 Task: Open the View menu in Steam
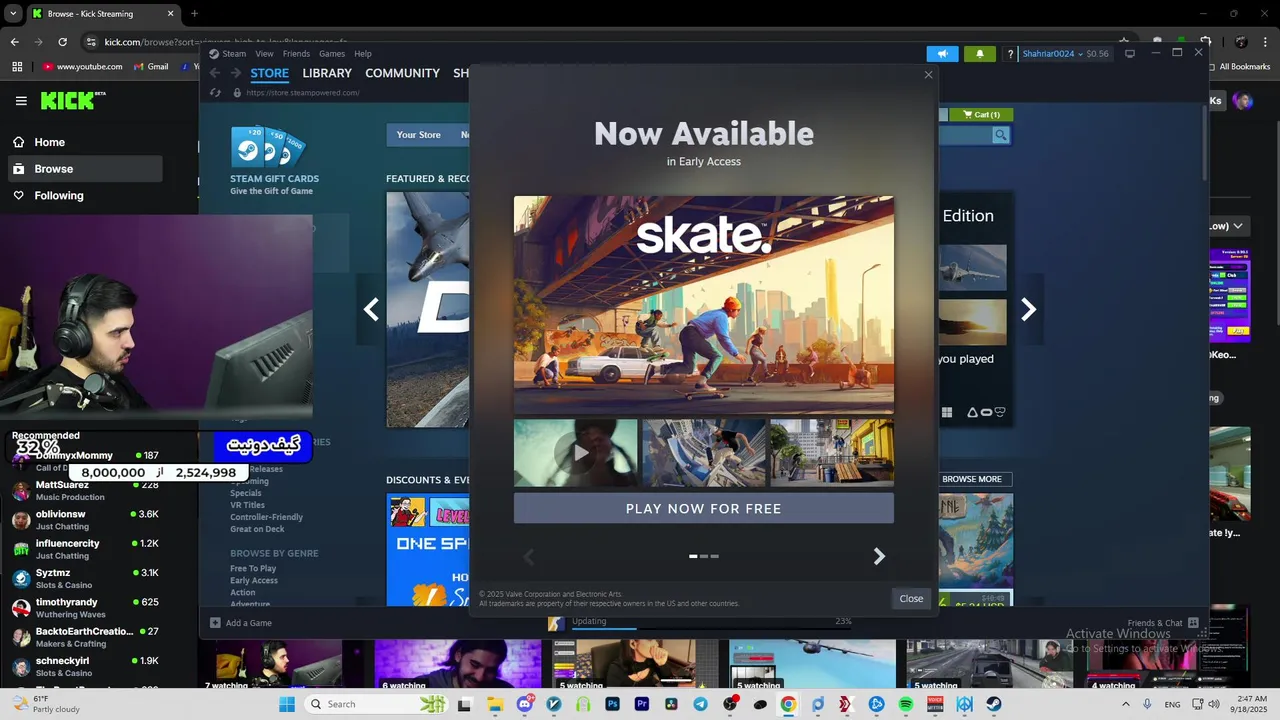(x=264, y=54)
